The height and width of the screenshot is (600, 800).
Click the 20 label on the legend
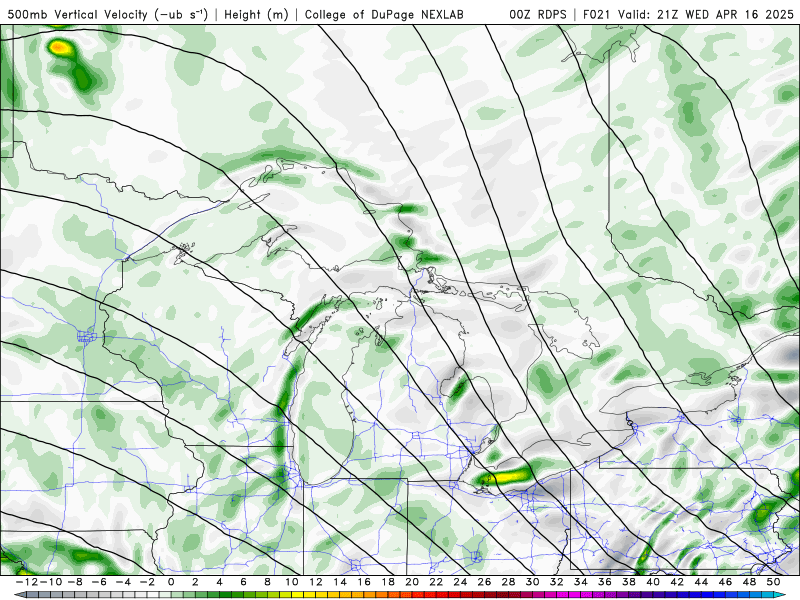click(412, 582)
